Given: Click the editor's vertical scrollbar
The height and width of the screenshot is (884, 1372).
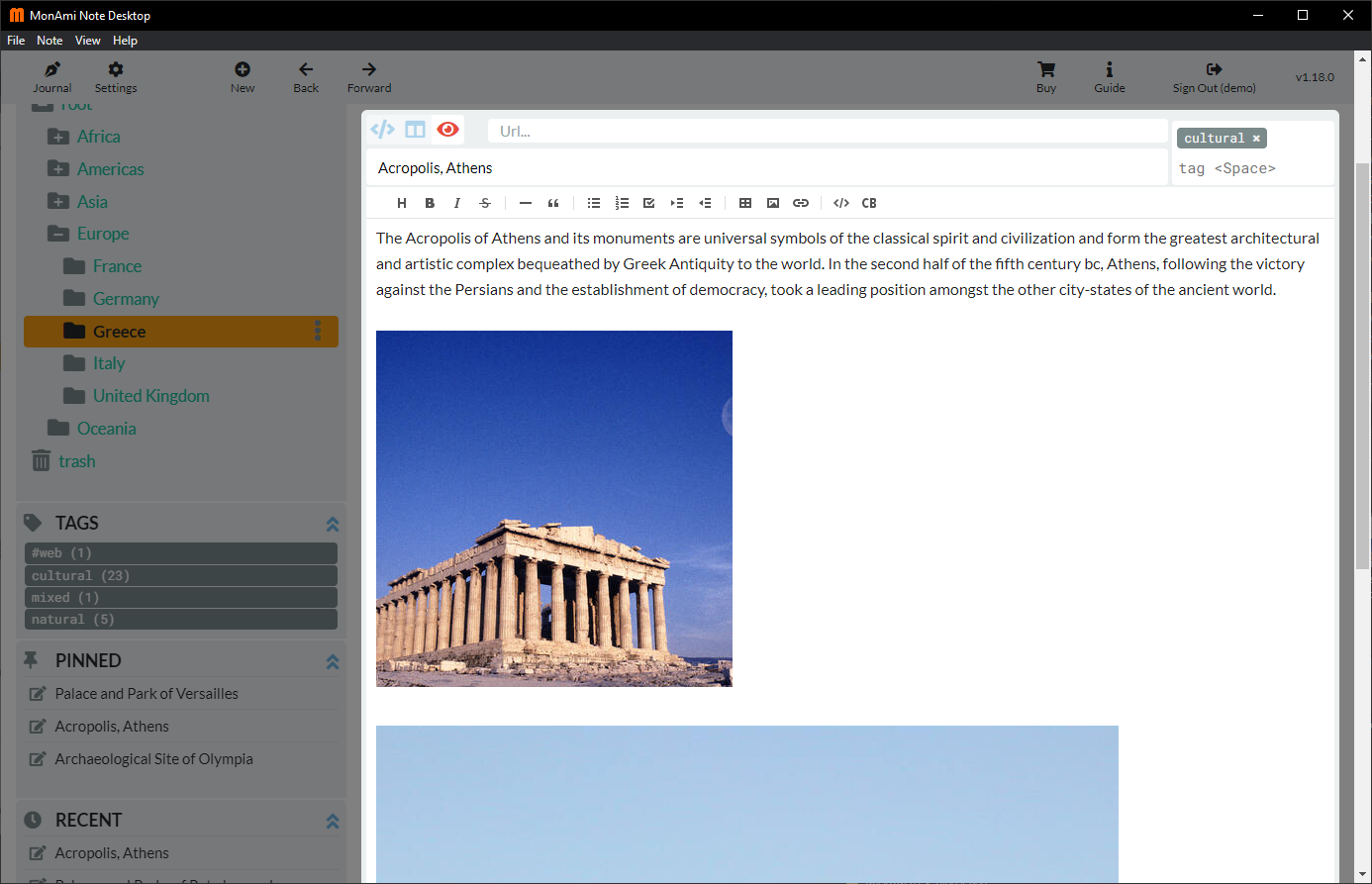Looking at the screenshot, I should coord(1362,366).
